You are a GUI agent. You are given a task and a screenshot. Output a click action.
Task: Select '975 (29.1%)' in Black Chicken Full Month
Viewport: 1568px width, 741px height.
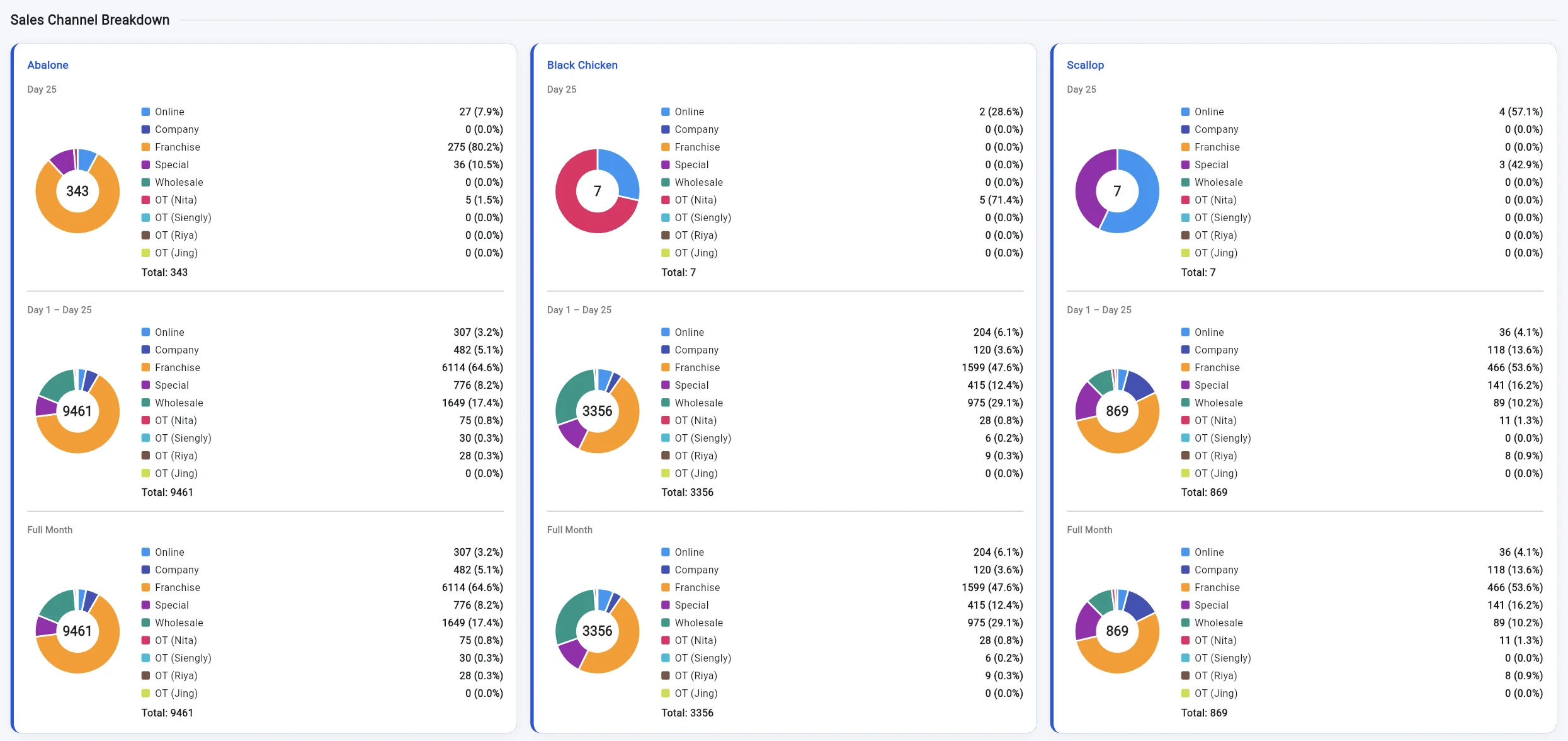(995, 623)
